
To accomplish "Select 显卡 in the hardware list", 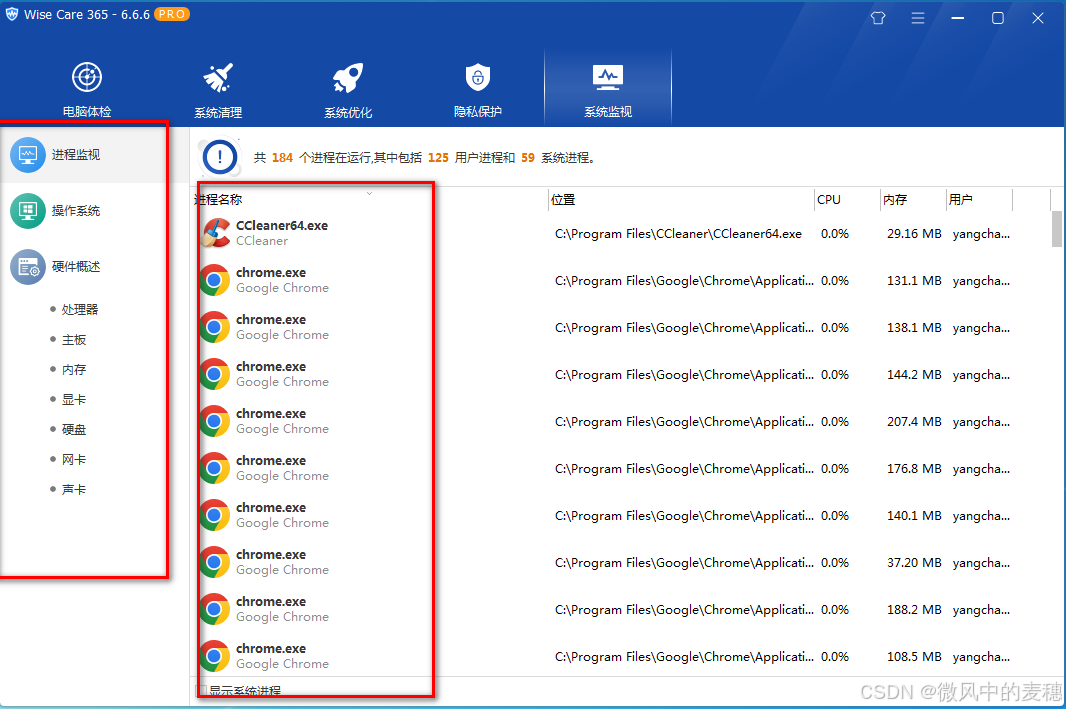I will [73, 399].
